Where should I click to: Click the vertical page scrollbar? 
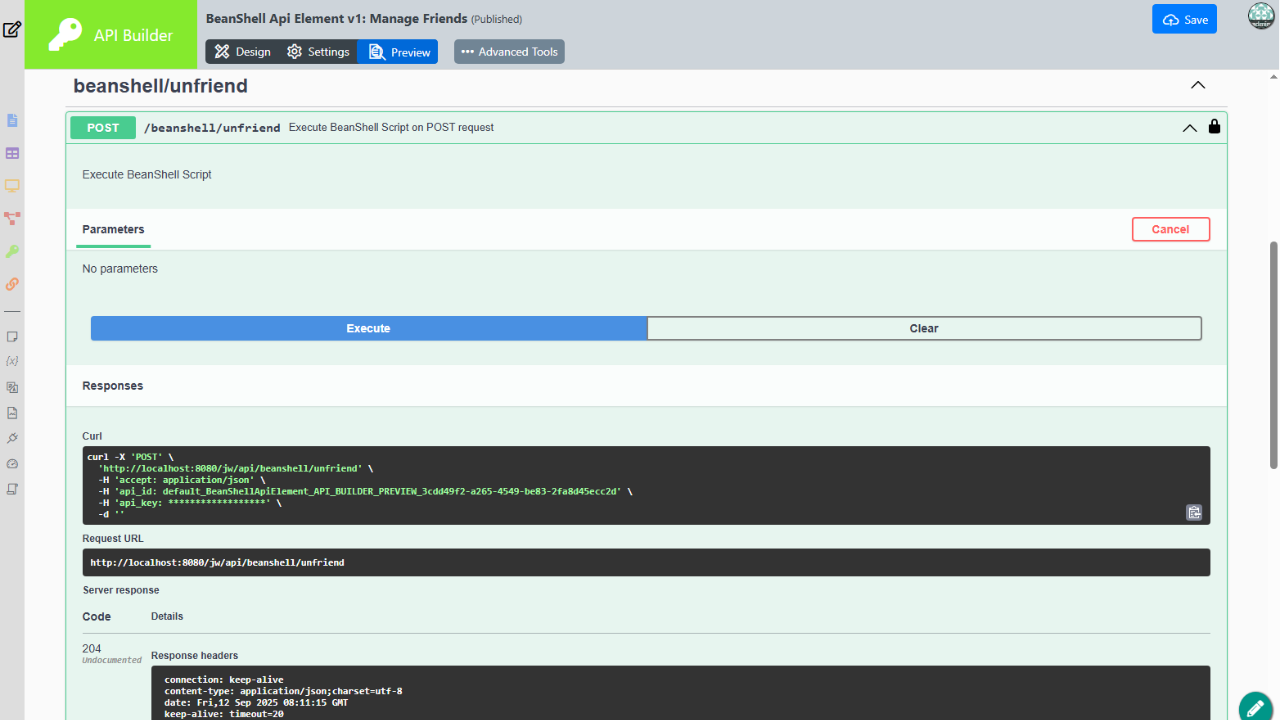coord(1273,354)
